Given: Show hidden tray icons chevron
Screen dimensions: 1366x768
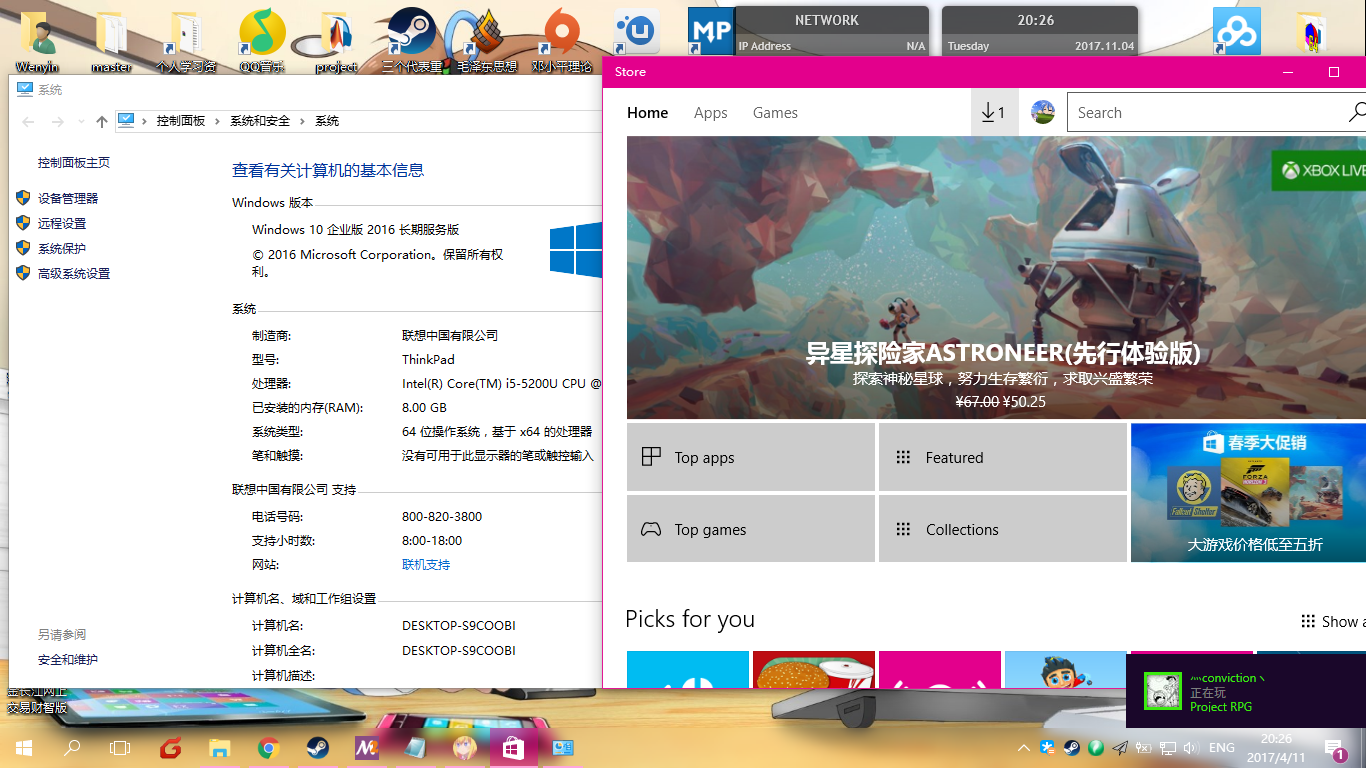Looking at the screenshot, I should [x=1023, y=747].
